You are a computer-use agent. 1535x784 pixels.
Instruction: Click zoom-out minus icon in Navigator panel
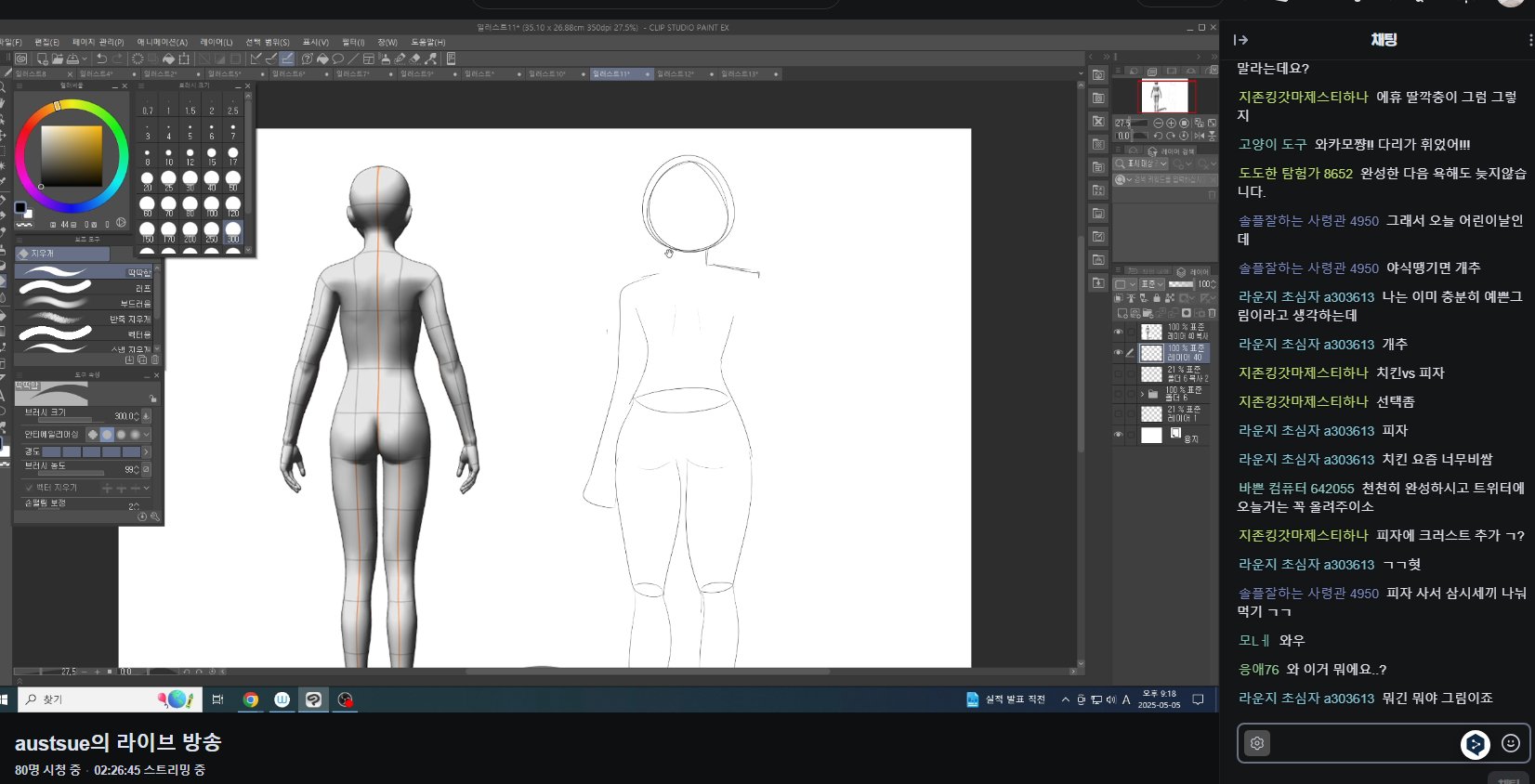coord(1159,123)
